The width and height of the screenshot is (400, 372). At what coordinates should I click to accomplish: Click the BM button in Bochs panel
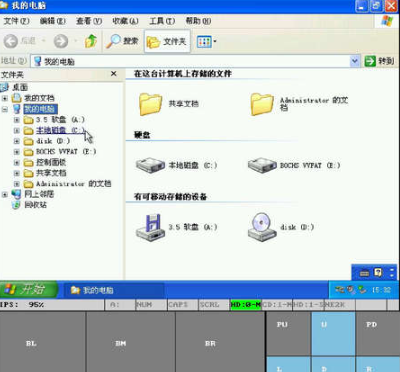(x=131, y=342)
